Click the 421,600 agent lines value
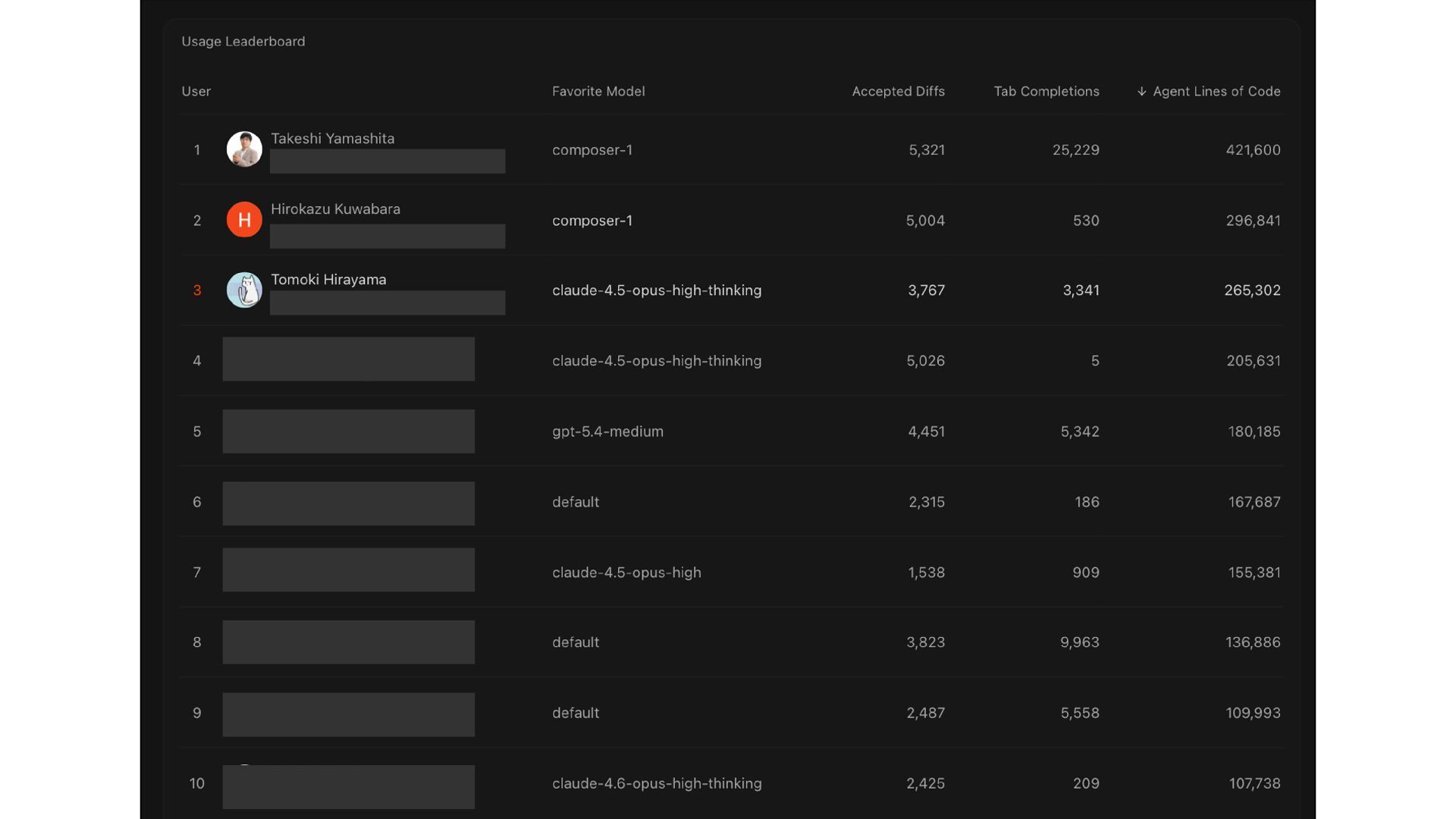 click(x=1253, y=150)
